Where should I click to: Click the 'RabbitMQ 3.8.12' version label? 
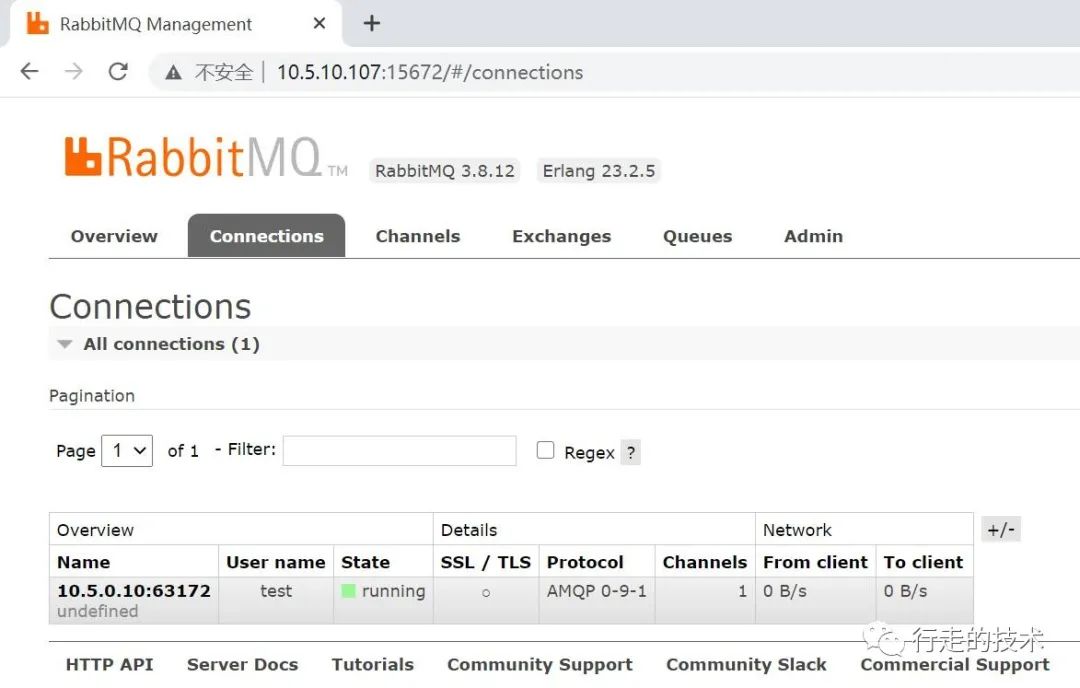[445, 171]
